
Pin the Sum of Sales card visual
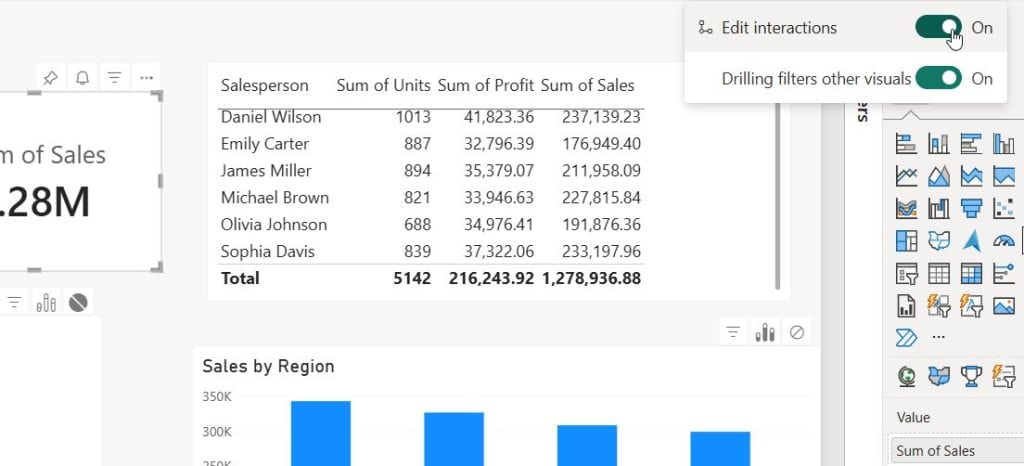pyautogui.click(x=50, y=78)
